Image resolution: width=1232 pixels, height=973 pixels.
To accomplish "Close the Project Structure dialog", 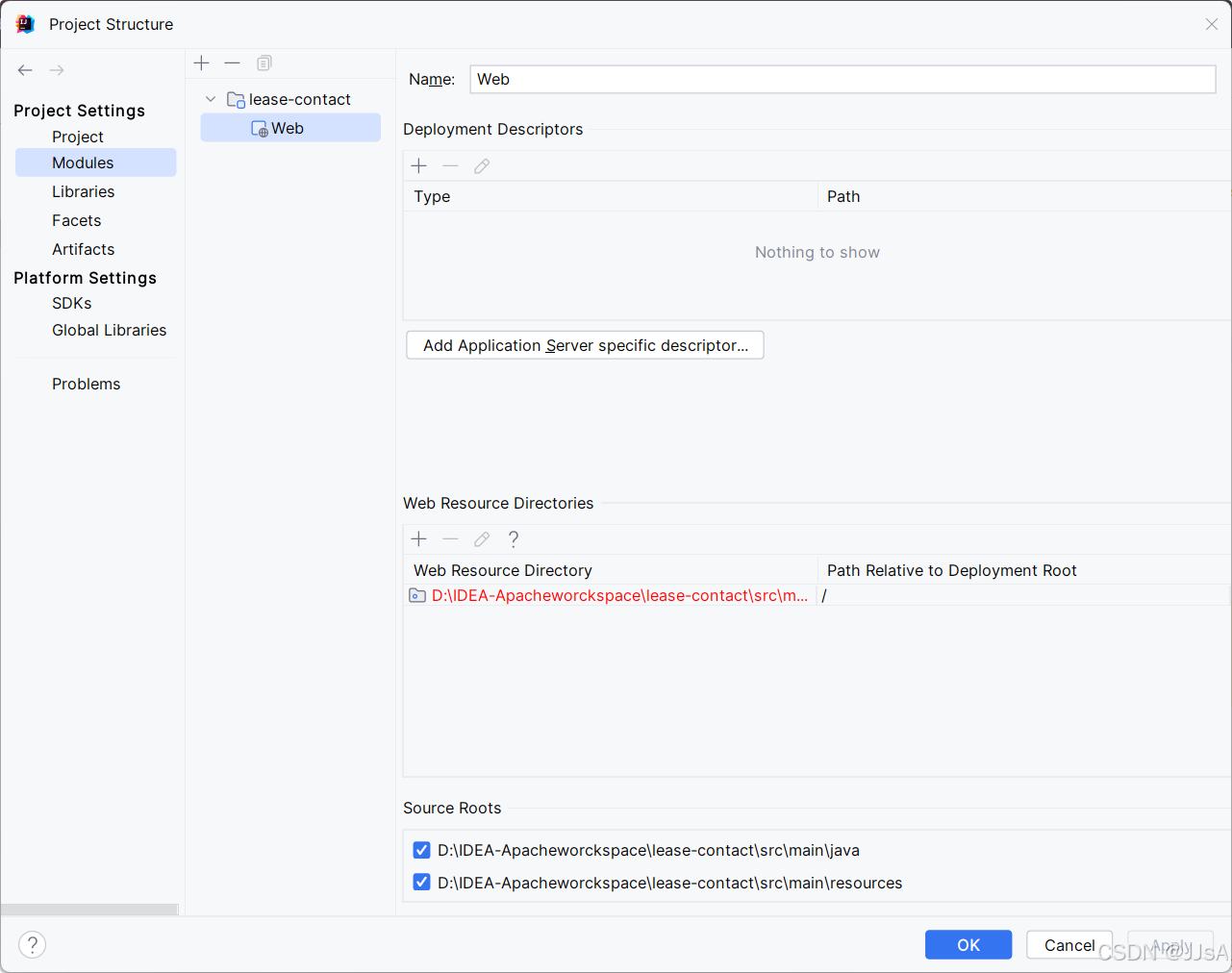I will click(x=1212, y=24).
